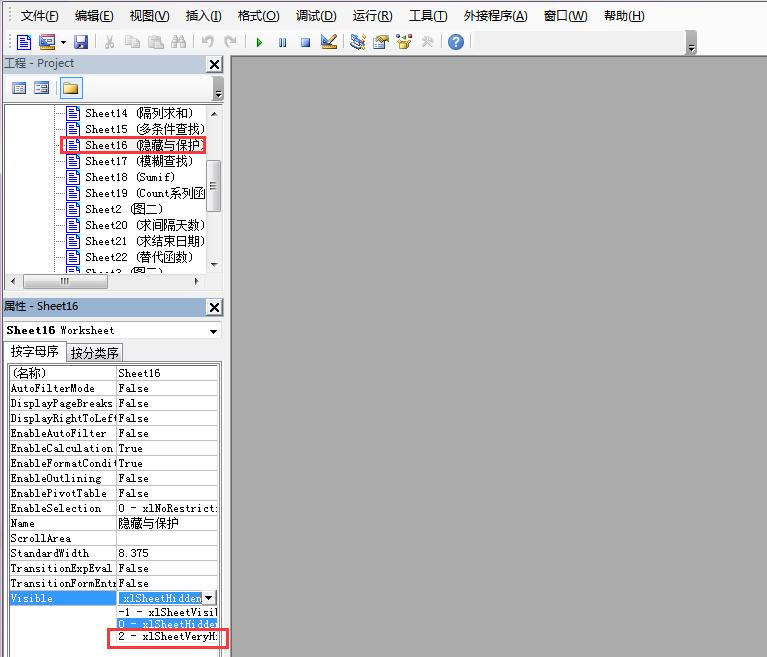
Task: Click the View Object icon in Project panel
Action: coord(42,88)
